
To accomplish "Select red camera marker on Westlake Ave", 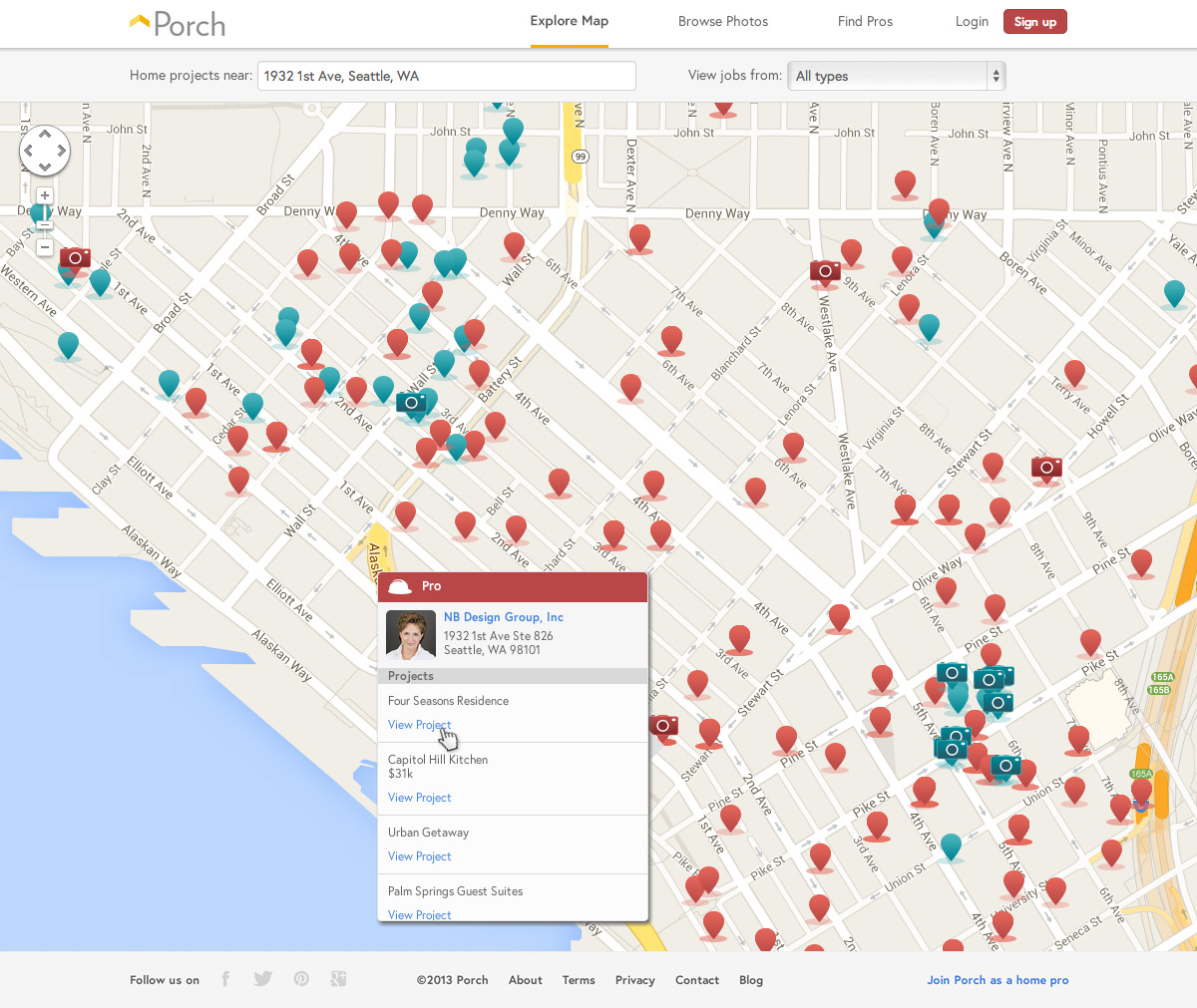I will (x=825, y=271).
